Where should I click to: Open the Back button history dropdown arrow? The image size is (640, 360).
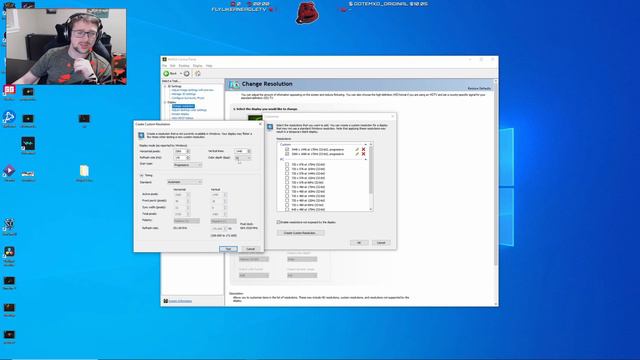(x=181, y=73)
